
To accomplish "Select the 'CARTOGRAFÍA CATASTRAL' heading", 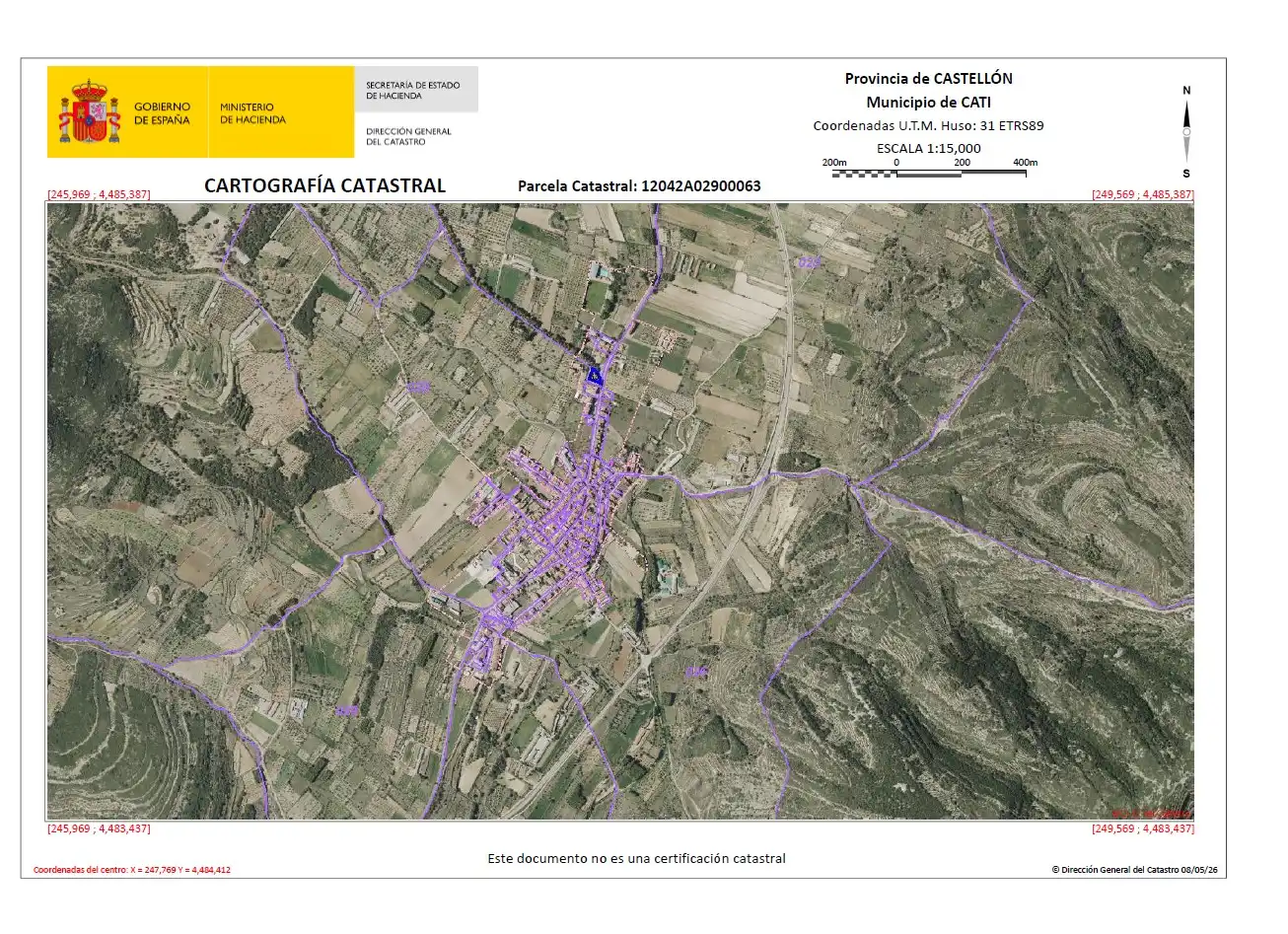I will coord(324,185).
